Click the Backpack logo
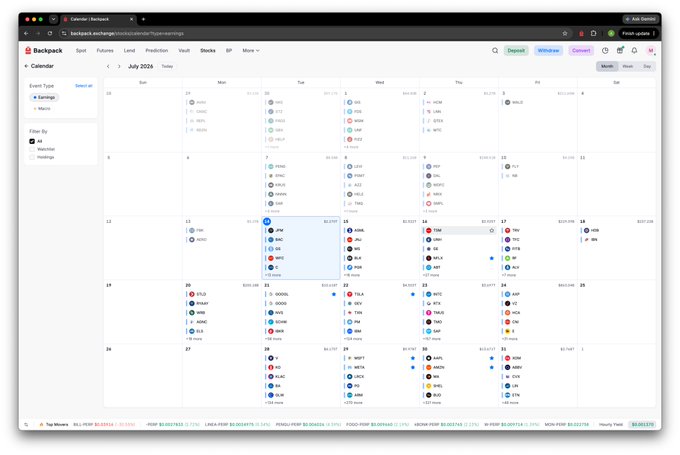 [x=44, y=51]
